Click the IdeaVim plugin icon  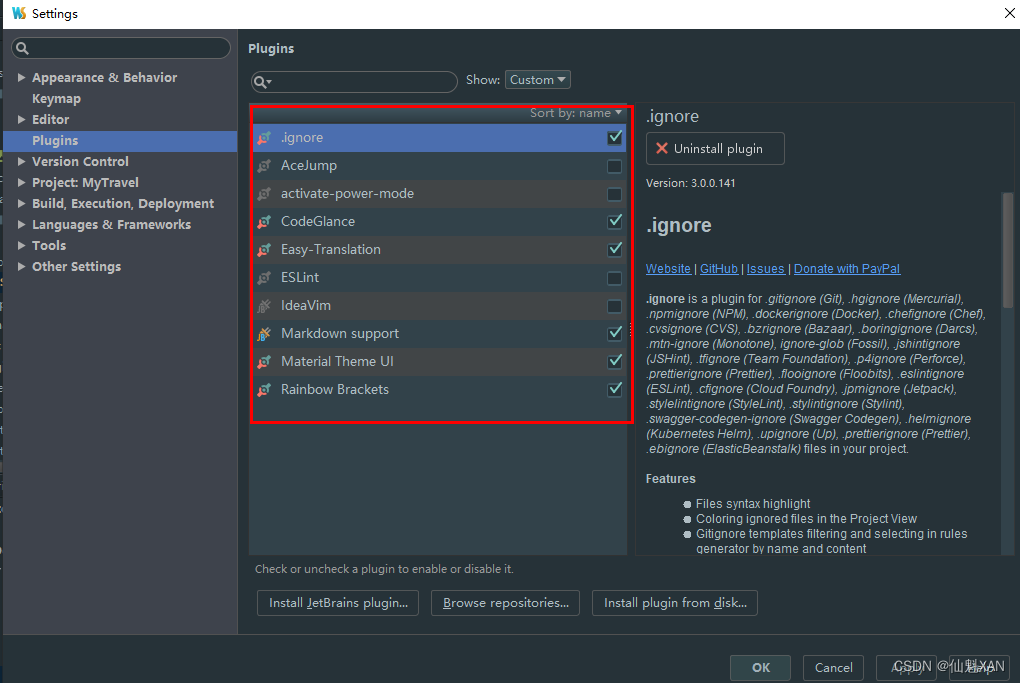264,306
